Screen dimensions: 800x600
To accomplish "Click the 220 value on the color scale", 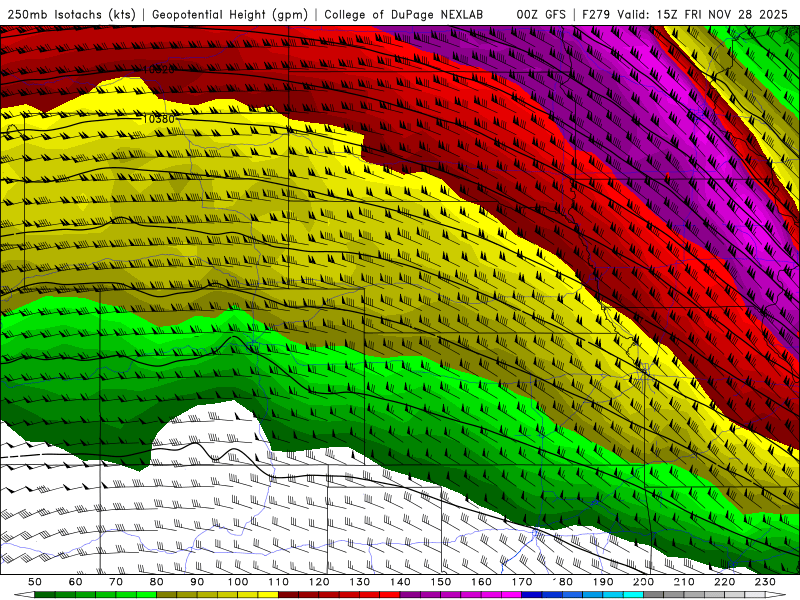I will pos(724,582).
